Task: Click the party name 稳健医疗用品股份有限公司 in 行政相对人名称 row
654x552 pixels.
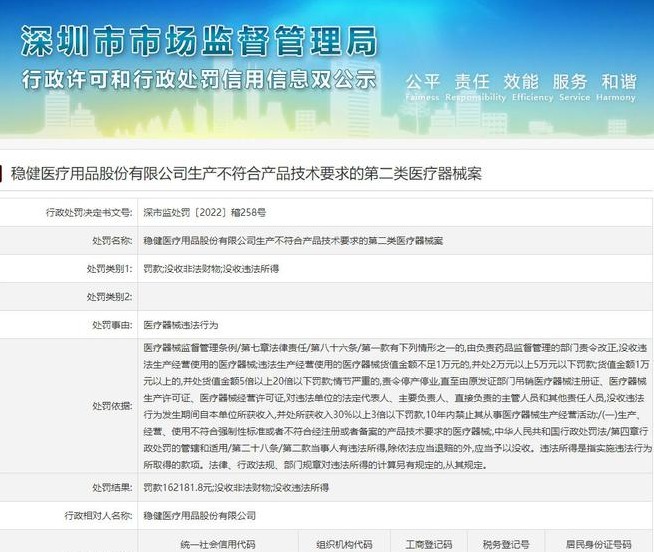Action: click(199, 515)
